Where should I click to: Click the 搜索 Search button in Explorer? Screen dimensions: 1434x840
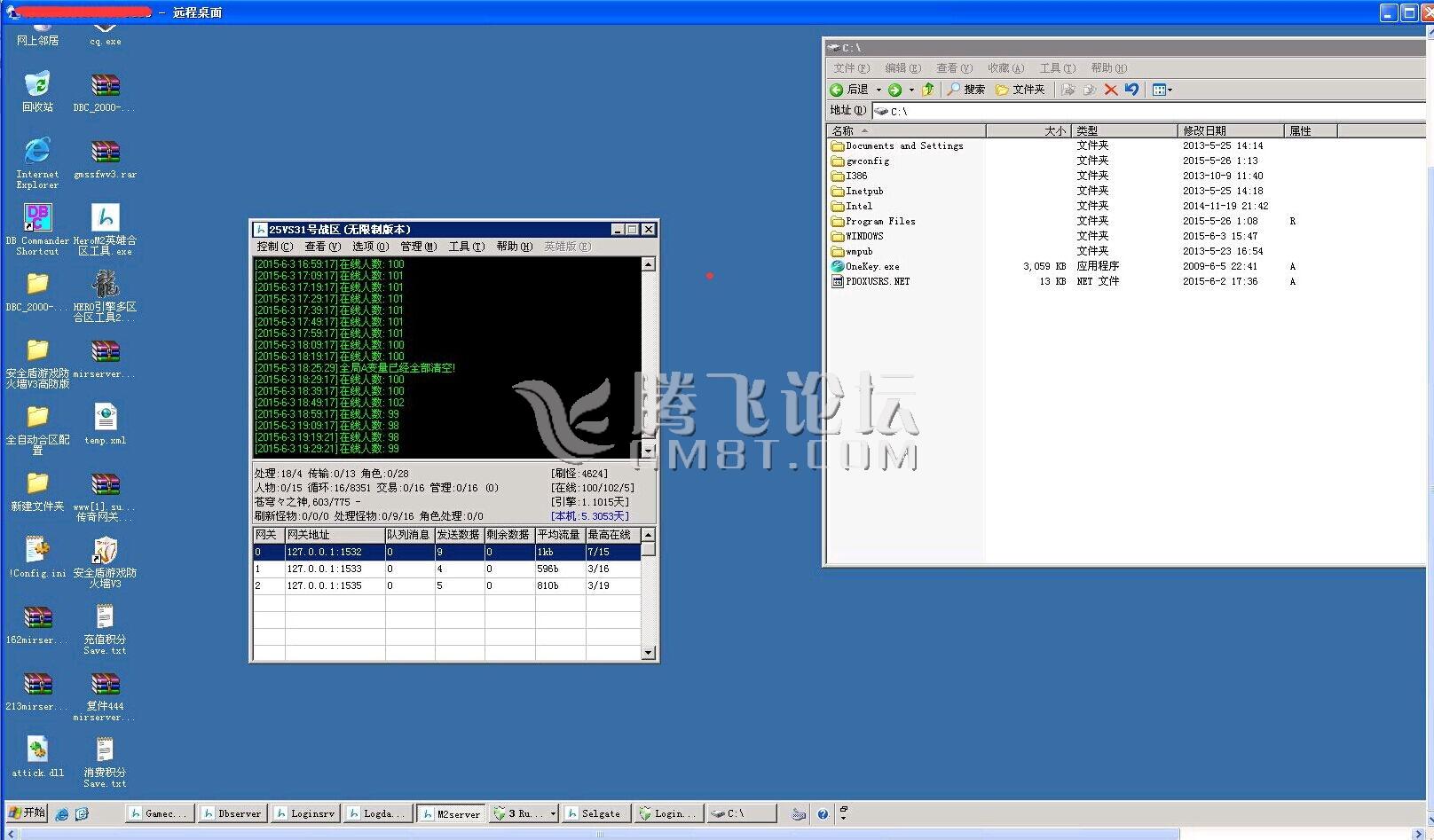(965, 90)
